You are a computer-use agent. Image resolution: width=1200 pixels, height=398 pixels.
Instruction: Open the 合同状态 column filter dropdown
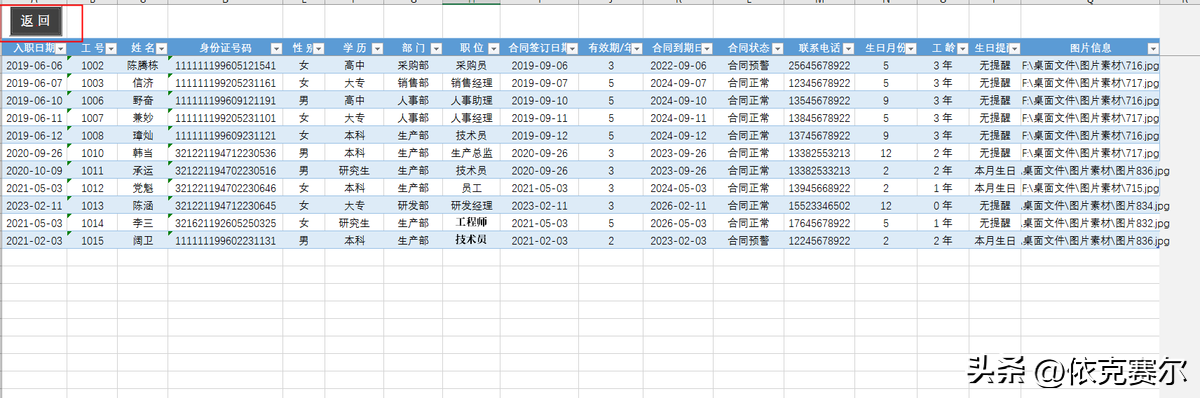(777, 48)
